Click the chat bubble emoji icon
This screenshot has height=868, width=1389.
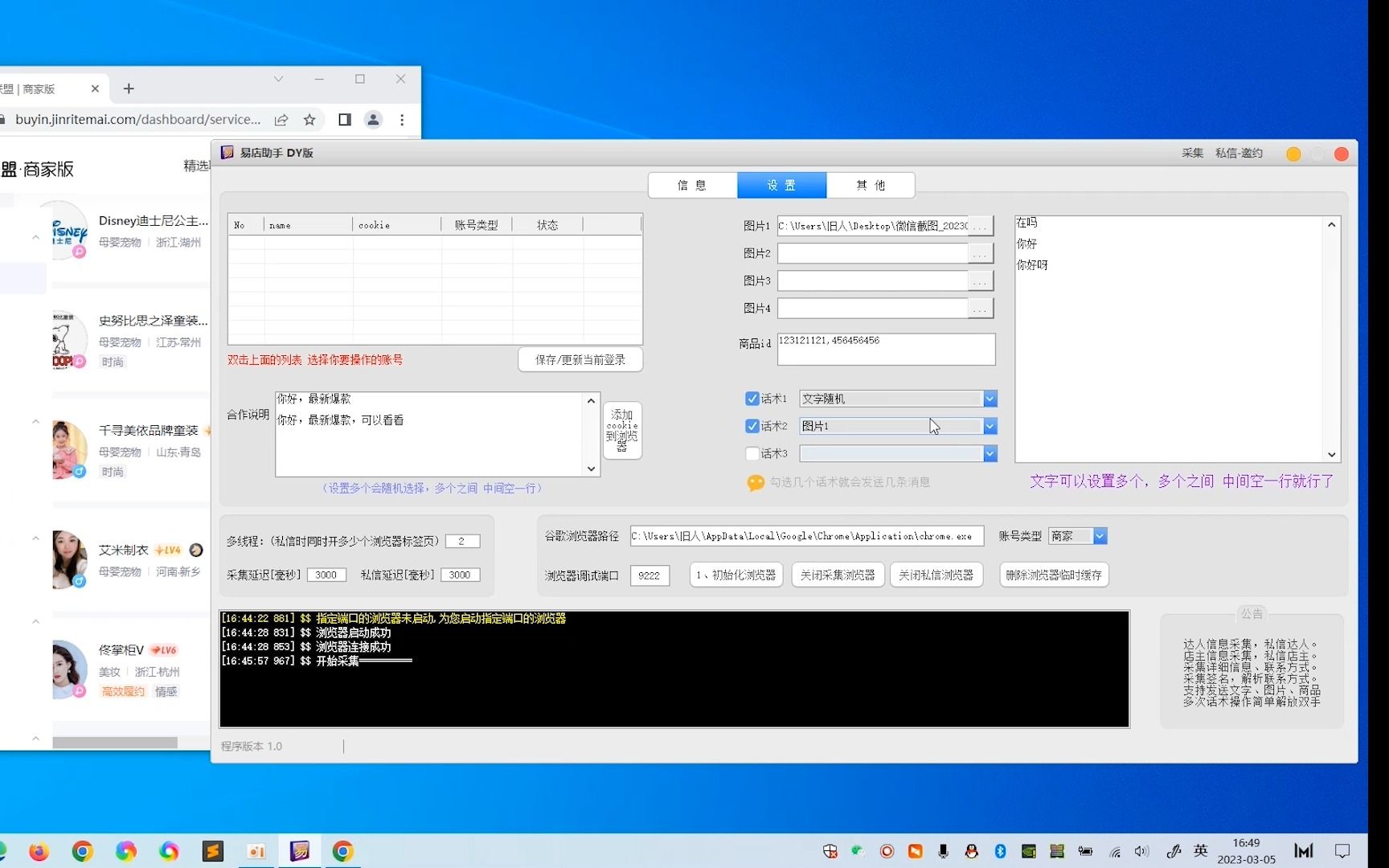(756, 483)
